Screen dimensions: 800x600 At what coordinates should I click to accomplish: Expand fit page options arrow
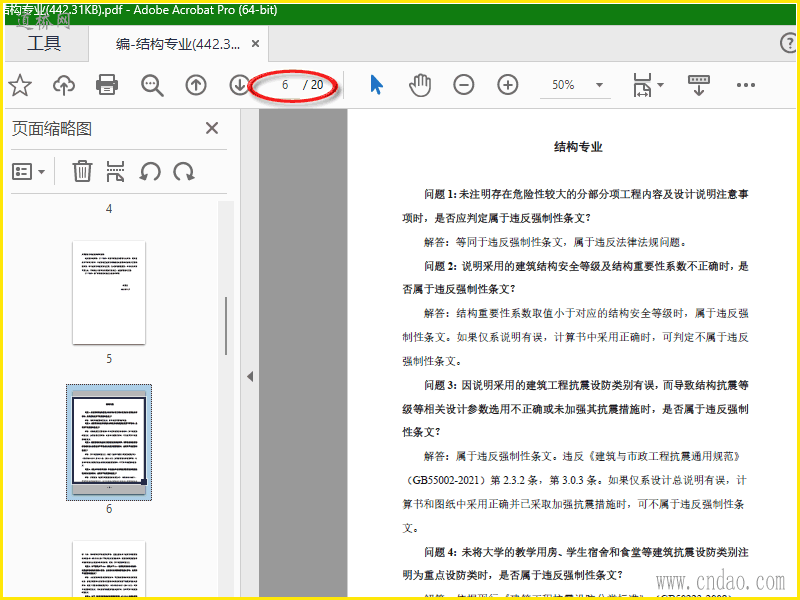pyautogui.click(x=661, y=85)
